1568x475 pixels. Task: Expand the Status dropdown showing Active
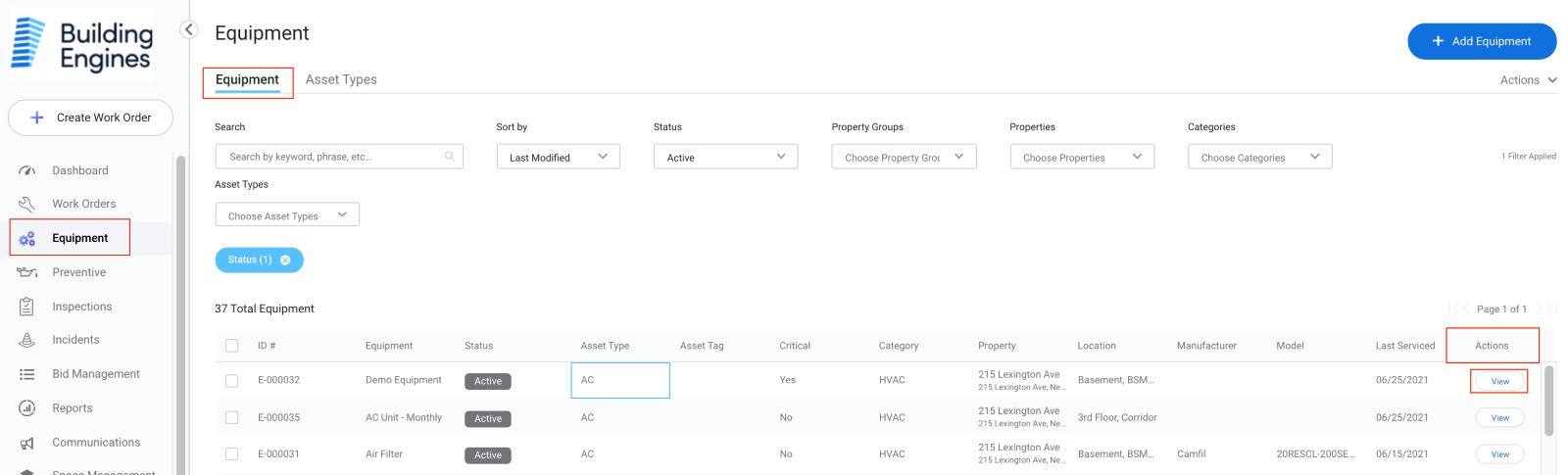pyautogui.click(x=725, y=157)
